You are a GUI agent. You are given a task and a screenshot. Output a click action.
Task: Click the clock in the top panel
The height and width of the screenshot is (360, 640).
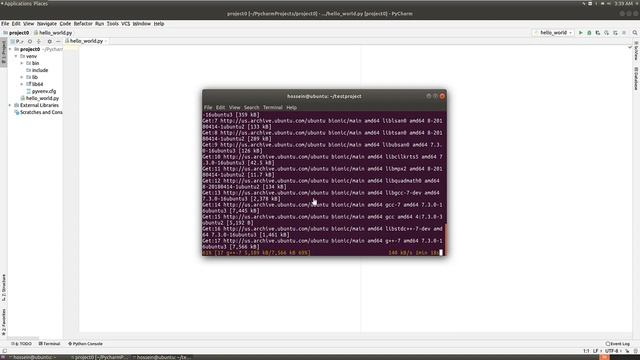pyautogui.click(x=623, y=3)
